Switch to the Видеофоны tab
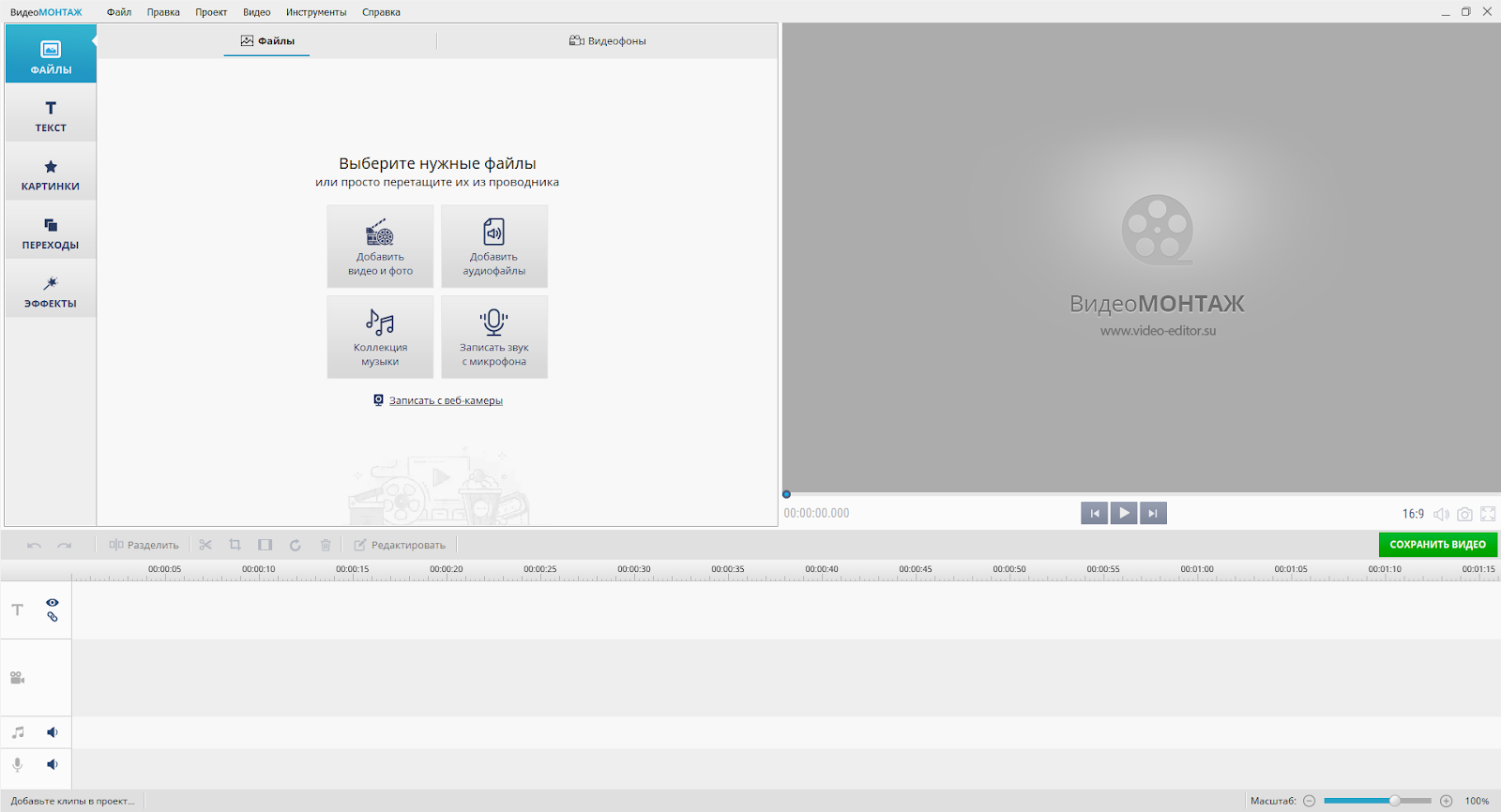Image resolution: width=1501 pixels, height=812 pixels. [x=607, y=41]
